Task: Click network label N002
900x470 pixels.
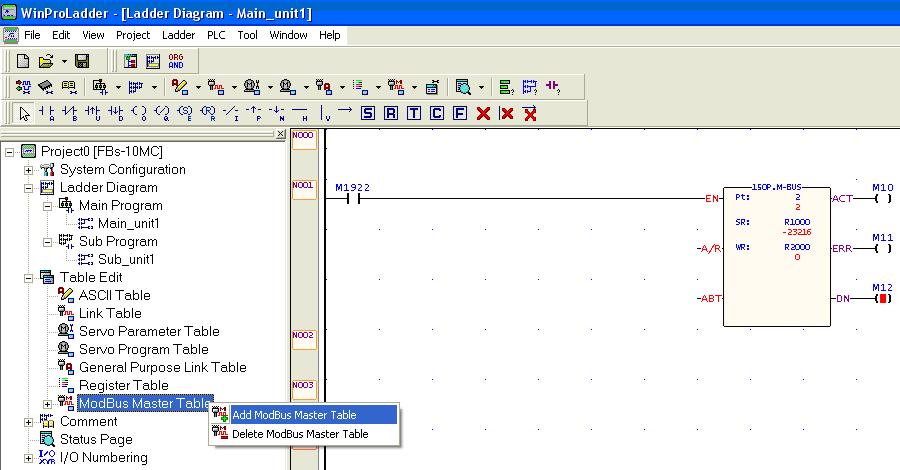Action: (x=303, y=339)
